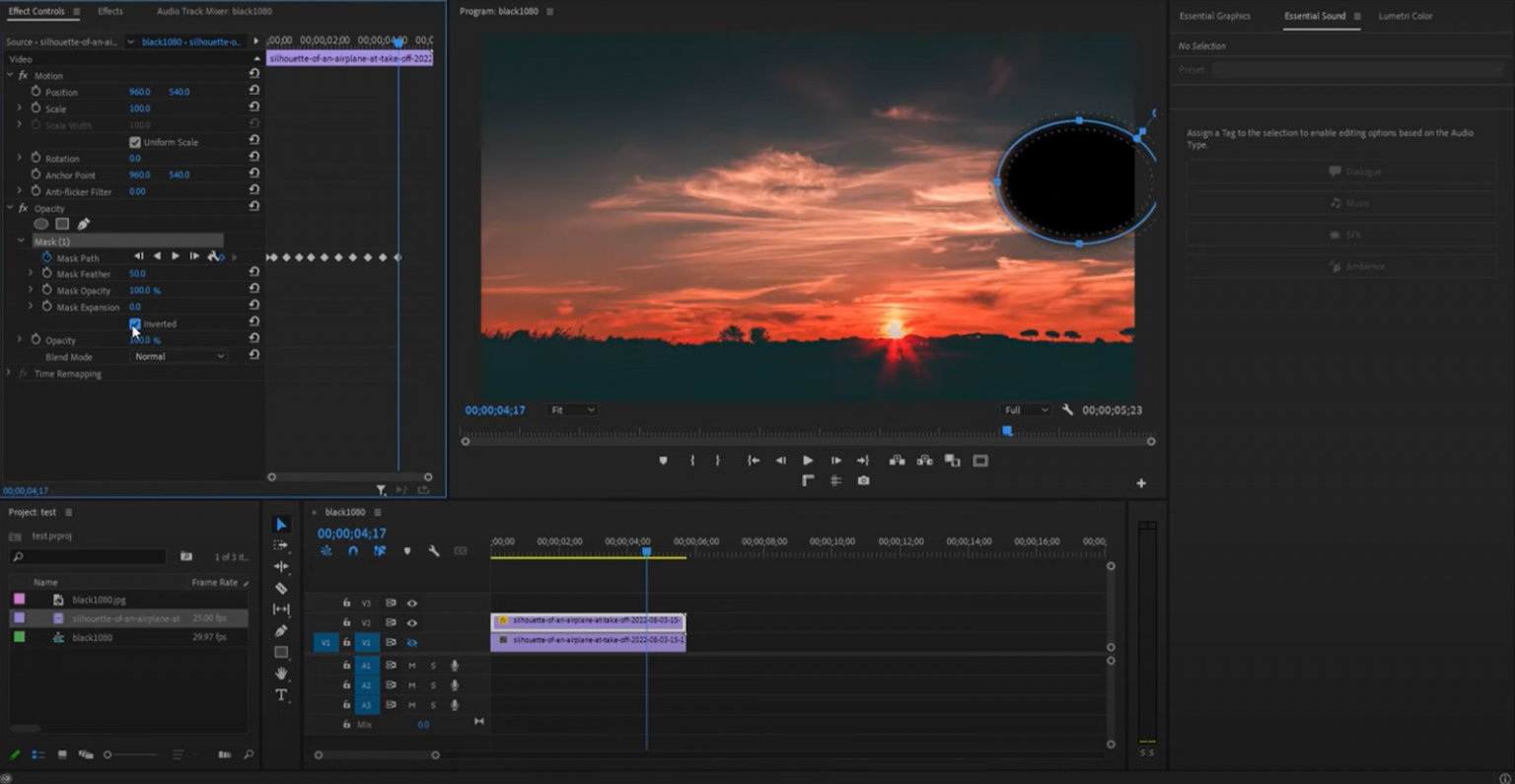Add marker in Program monitor
The image size is (1515, 784).
pos(663,461)
